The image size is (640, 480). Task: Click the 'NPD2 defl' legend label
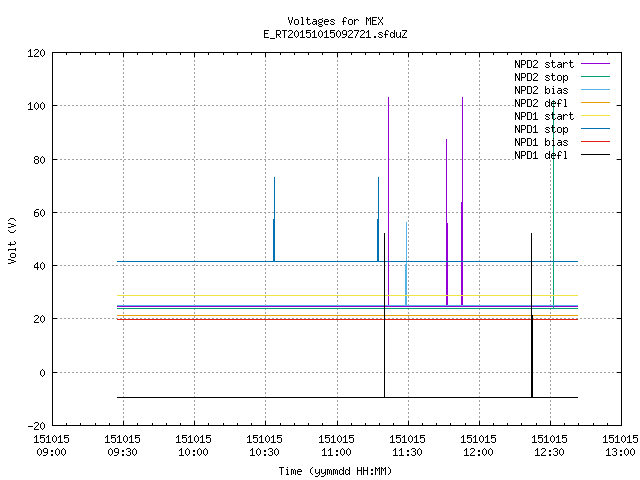(541, 103)
